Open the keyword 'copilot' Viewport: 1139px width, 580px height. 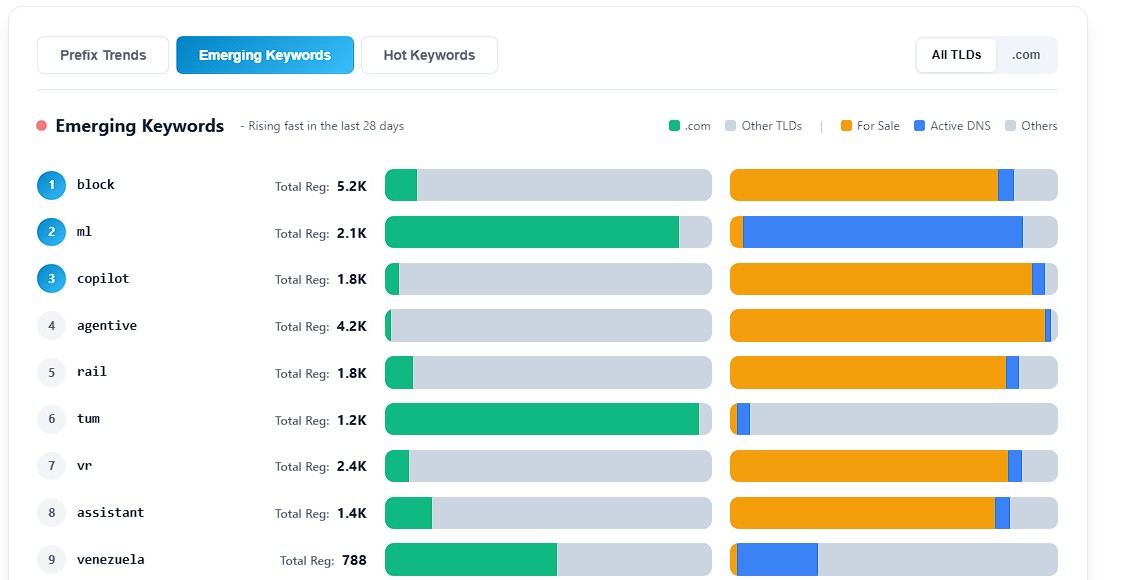pos(103,278)
